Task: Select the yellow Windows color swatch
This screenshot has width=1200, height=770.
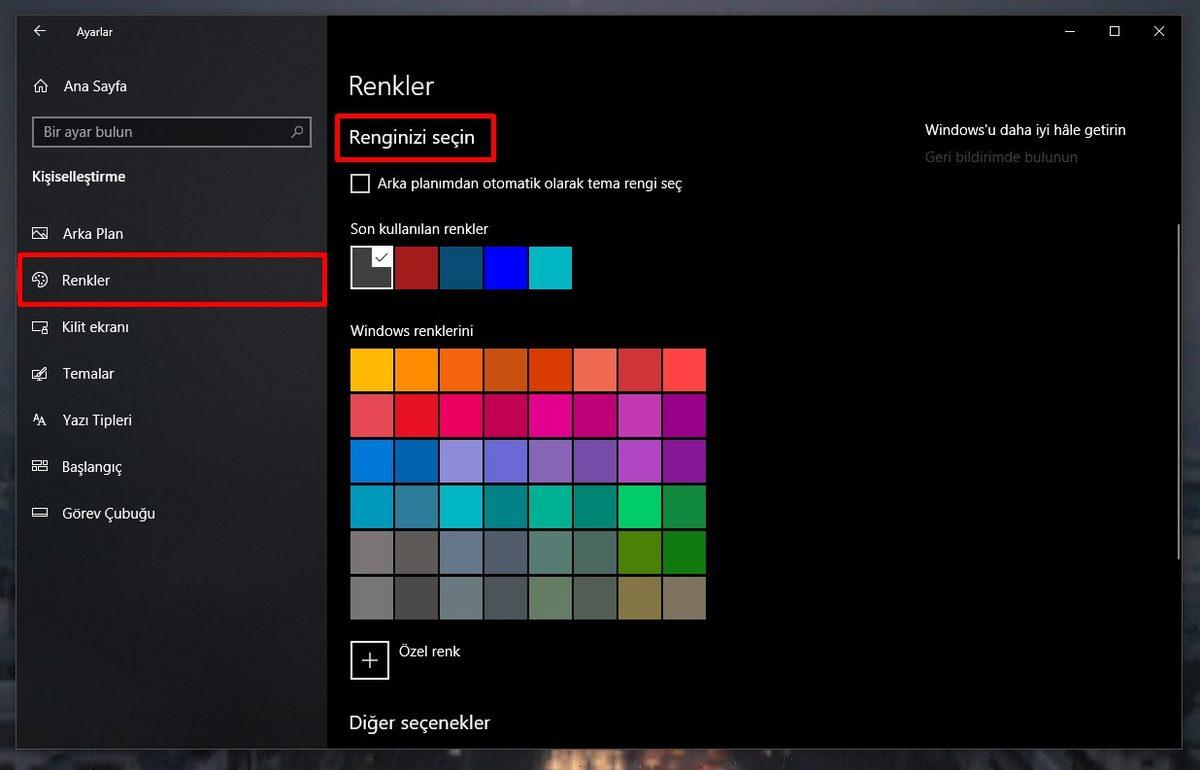Action: (x=371, y=369)
